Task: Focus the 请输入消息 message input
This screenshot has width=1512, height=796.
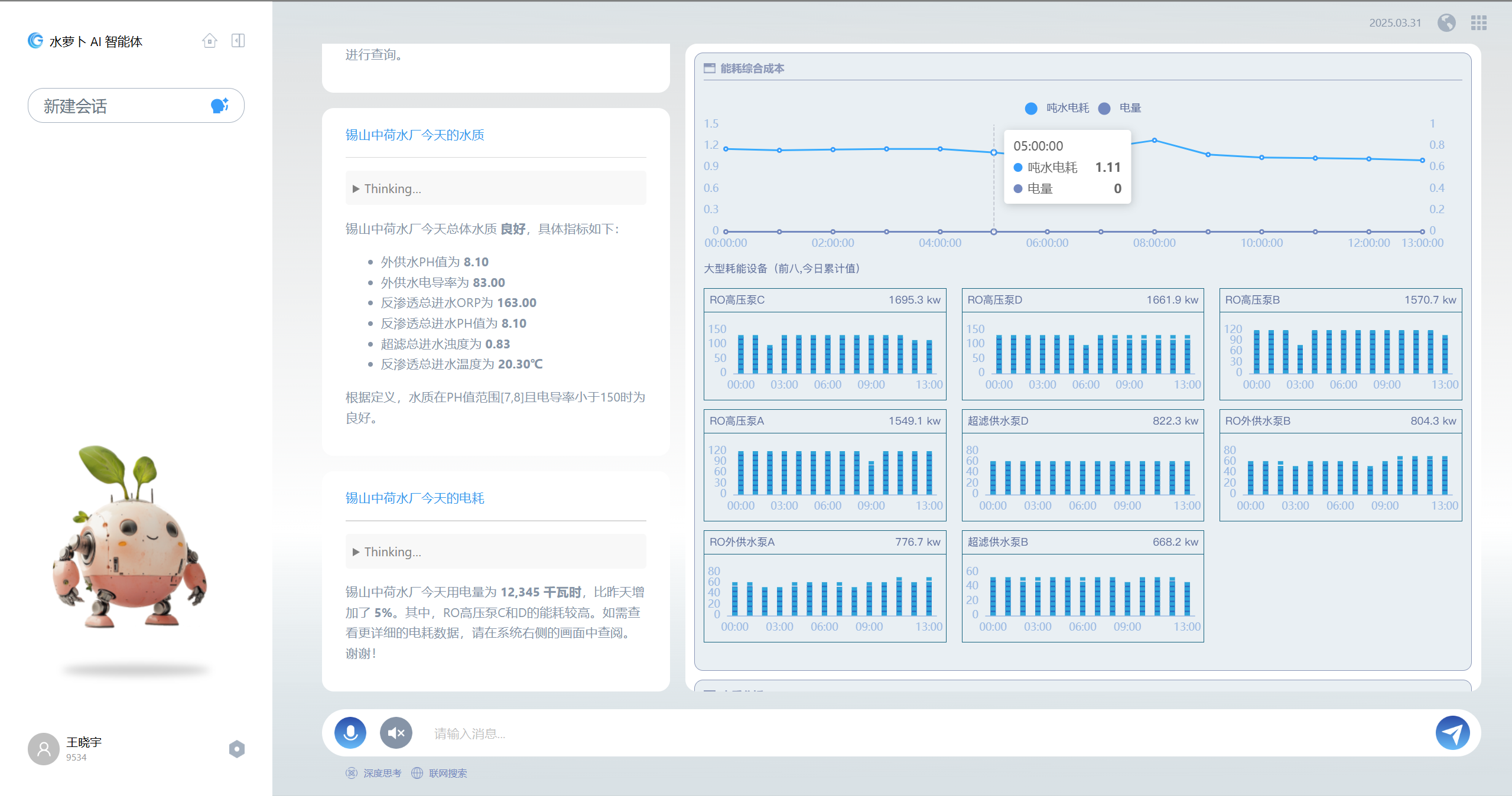Action: pos(928,733)
